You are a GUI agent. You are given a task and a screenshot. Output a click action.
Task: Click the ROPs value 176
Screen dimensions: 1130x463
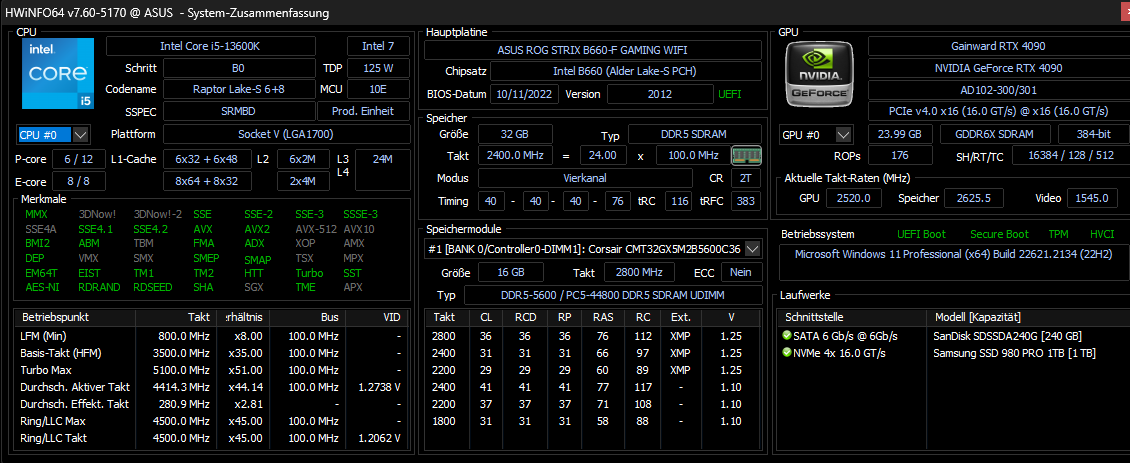[900, 155]
